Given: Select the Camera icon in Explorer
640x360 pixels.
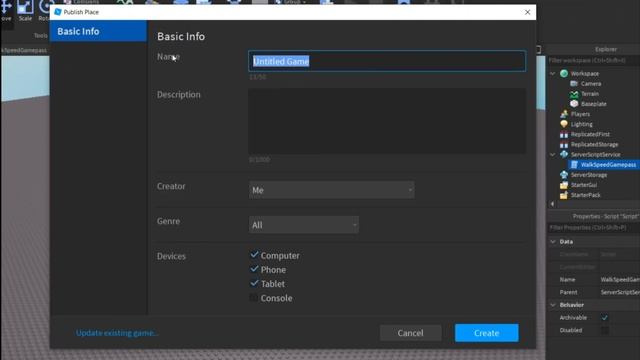Looking at the screenshot, I should (x=574, y=83).
